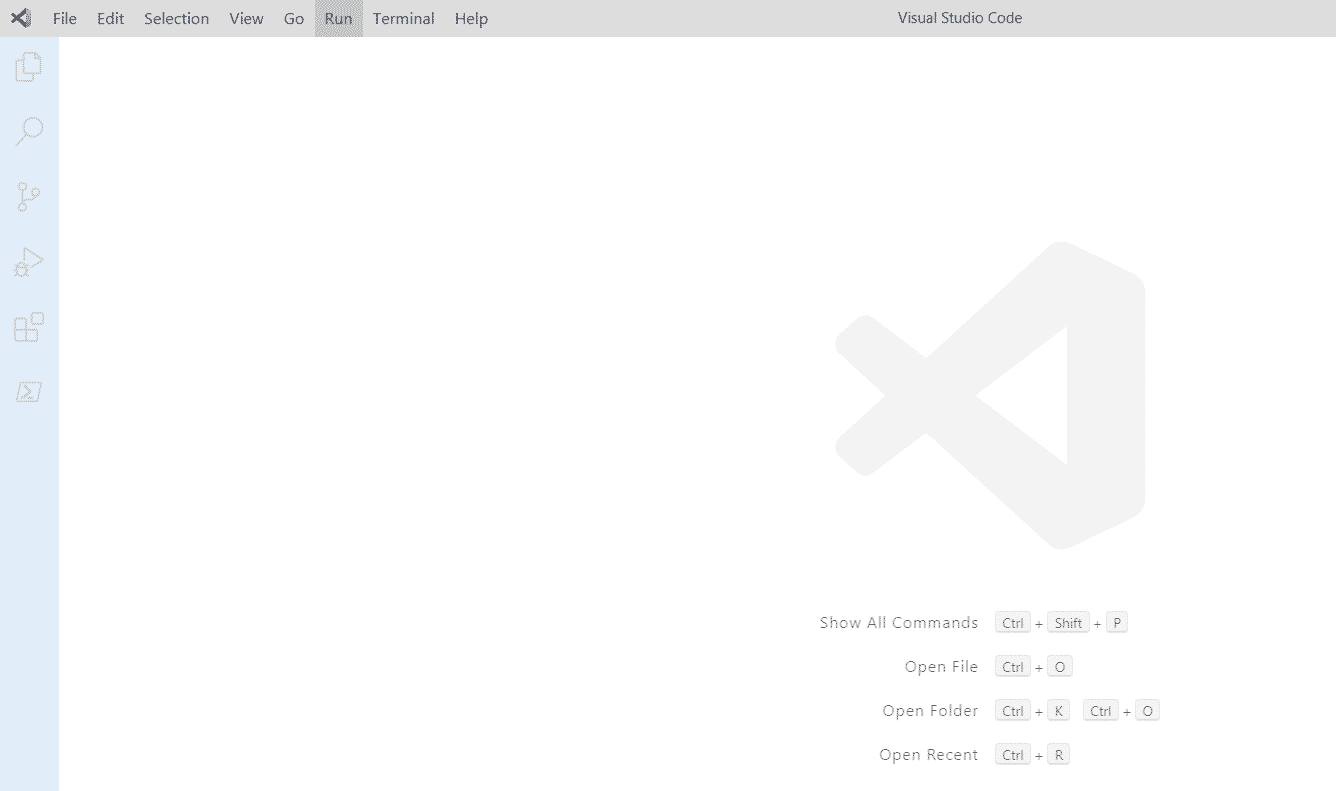Open the Extensions view icon
The width and height of the screenshot is (1336, 791).
point(29,327)
